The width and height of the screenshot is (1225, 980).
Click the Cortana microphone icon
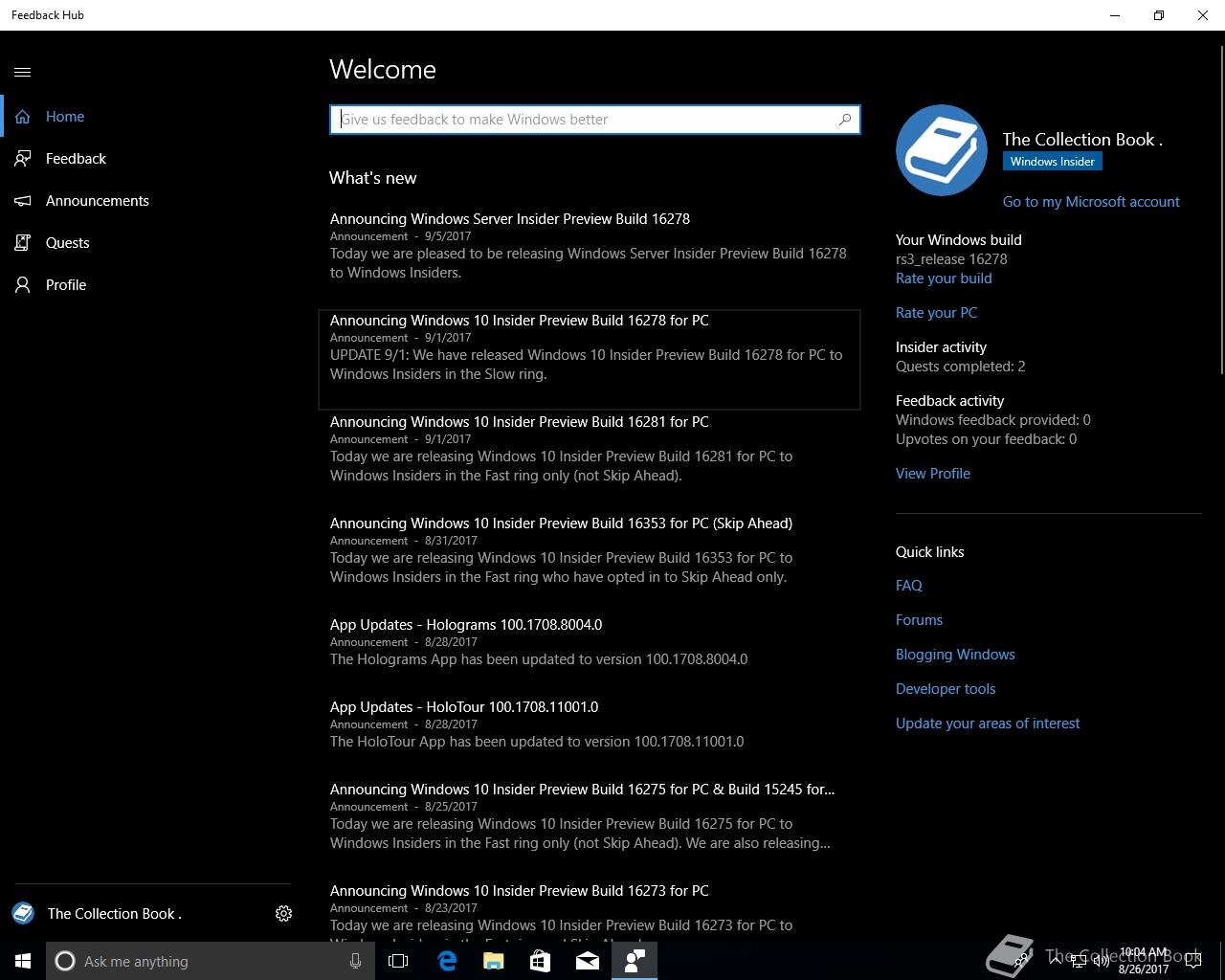[355, 962]
